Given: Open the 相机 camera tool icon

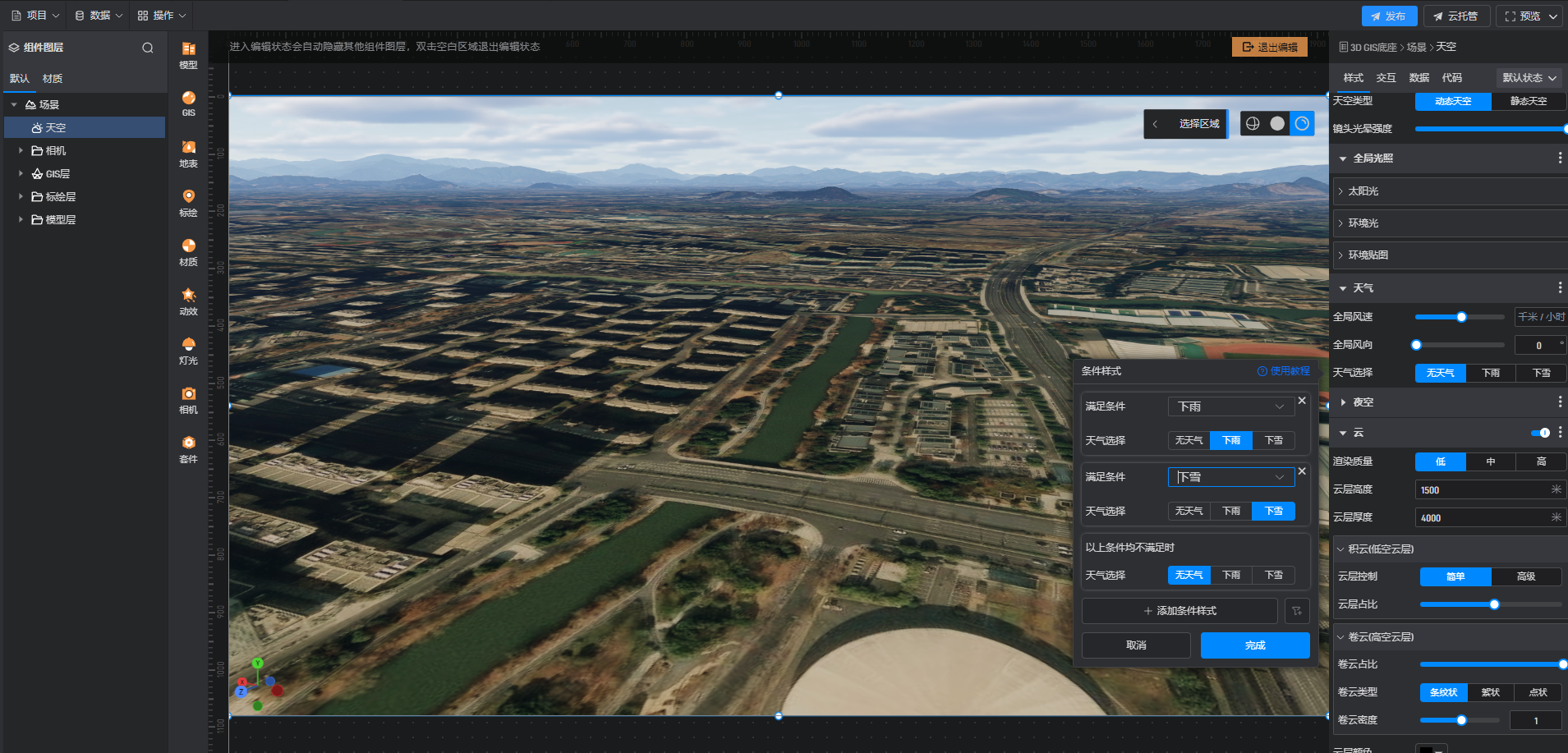Looking at the screenshot, I should click(188, 400).
